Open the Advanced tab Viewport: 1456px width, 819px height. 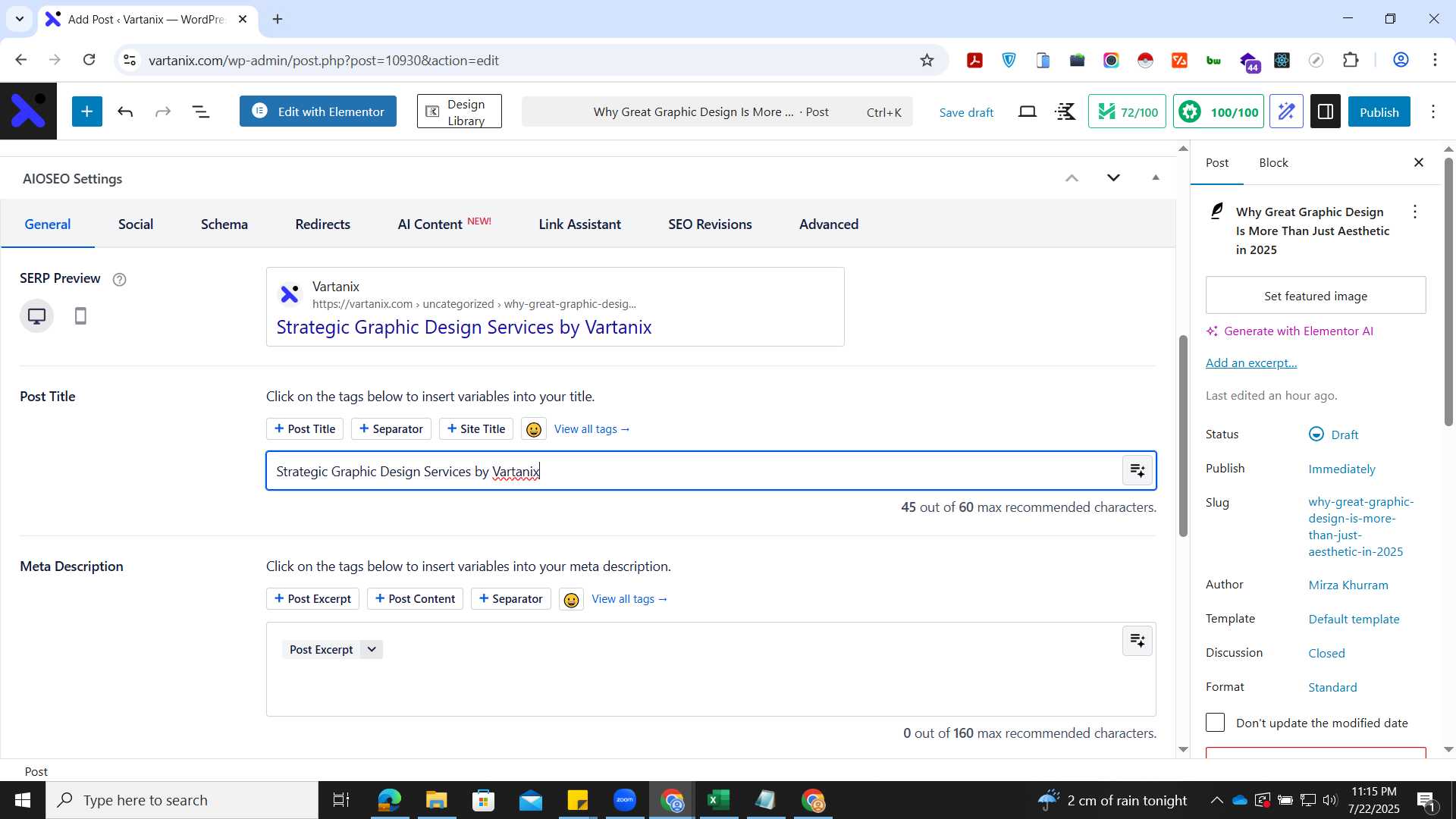[829, 224]
